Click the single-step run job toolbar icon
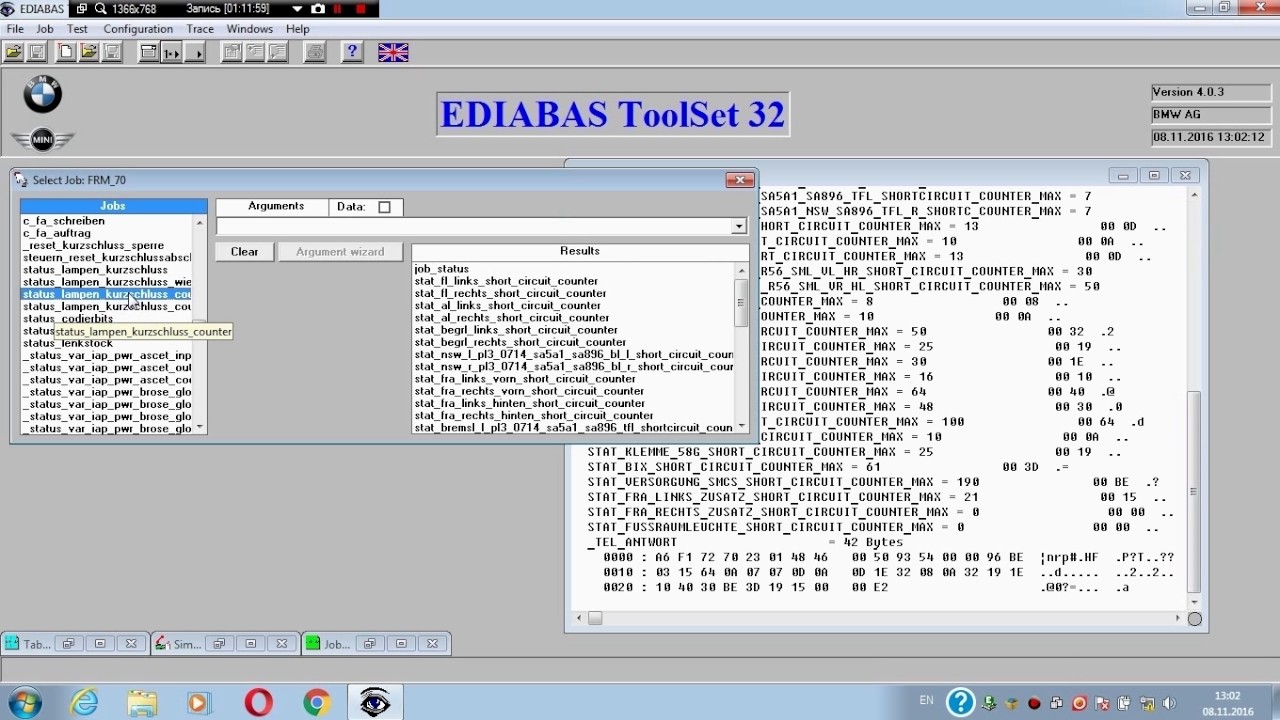The height and width of the screenshot is (720, 1280). click(171, 52)
